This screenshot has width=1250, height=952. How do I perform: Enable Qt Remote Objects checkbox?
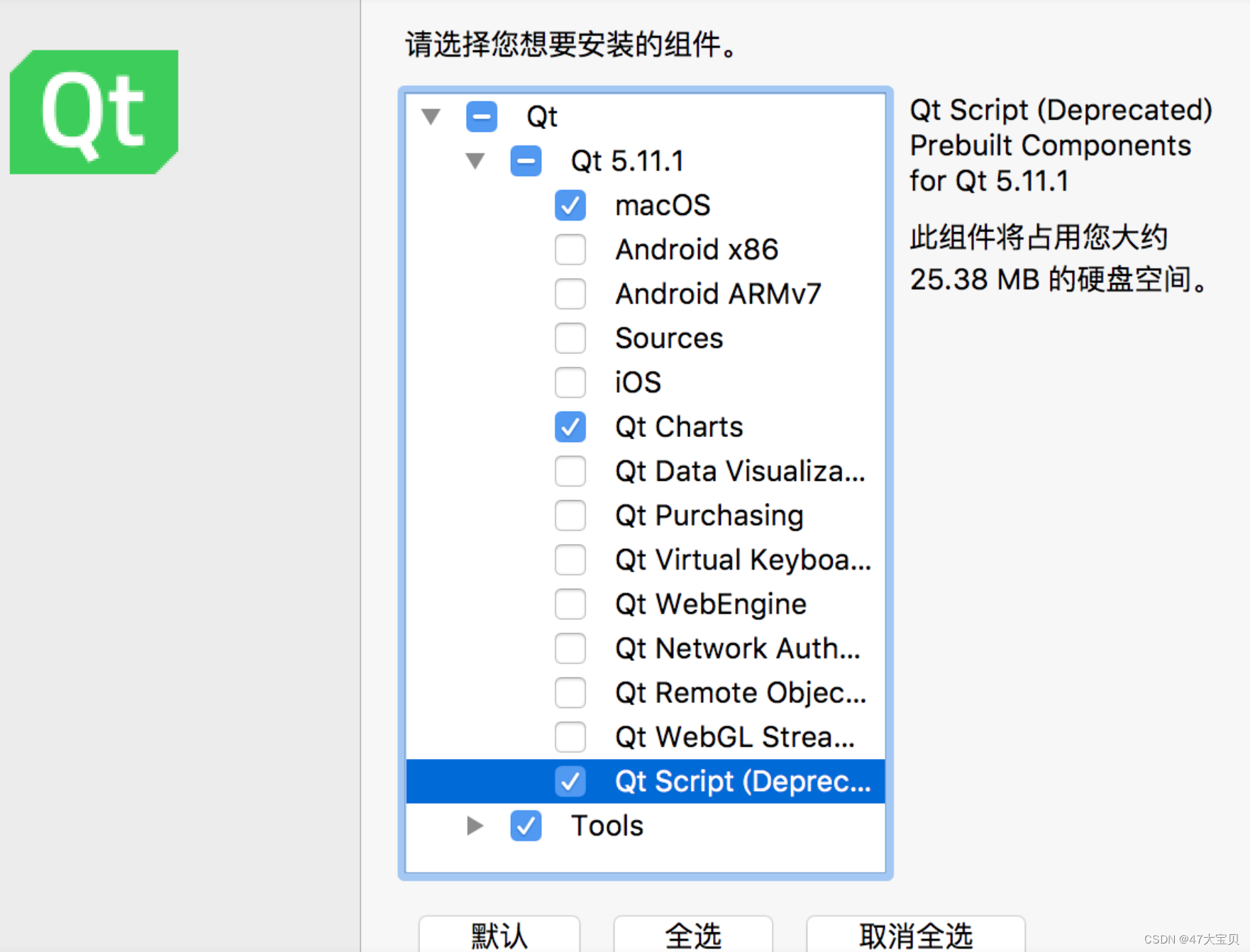point(570,693)
